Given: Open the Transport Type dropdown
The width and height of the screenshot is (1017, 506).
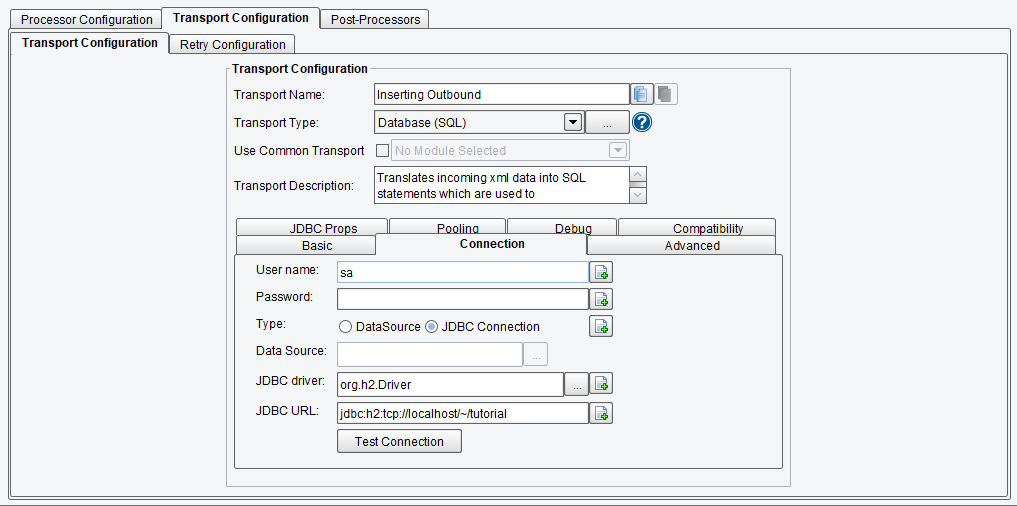Looking at the screenshot, I should point(573,122).
